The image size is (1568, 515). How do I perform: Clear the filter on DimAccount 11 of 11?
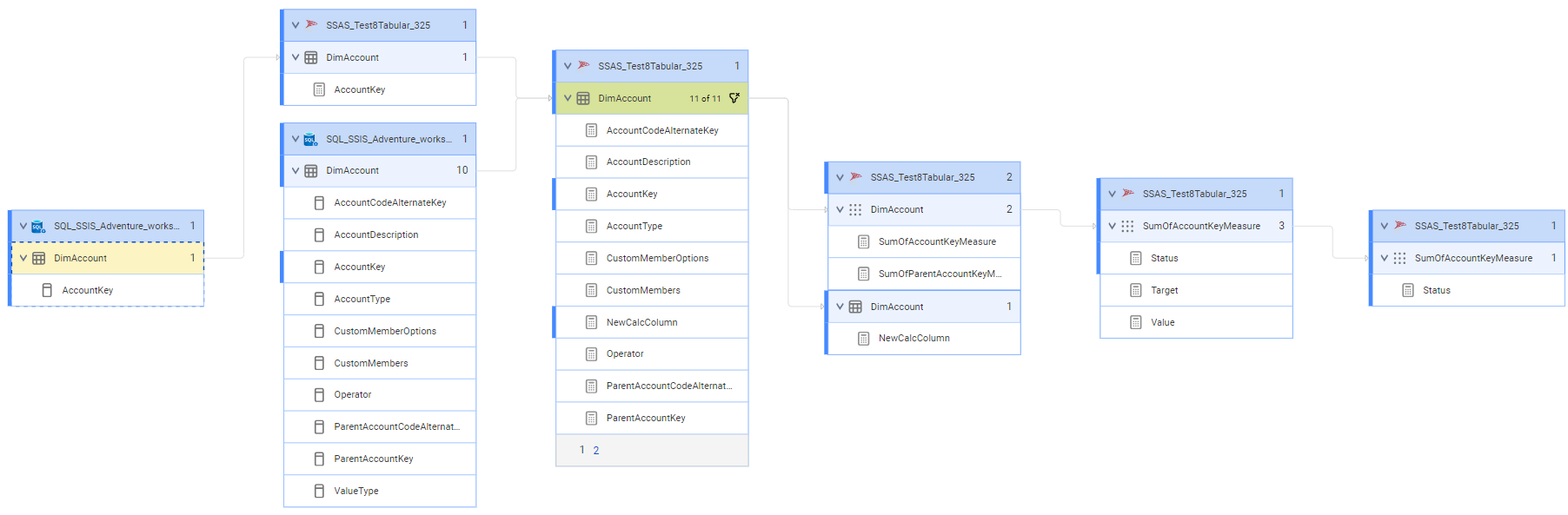click(734, 98)
